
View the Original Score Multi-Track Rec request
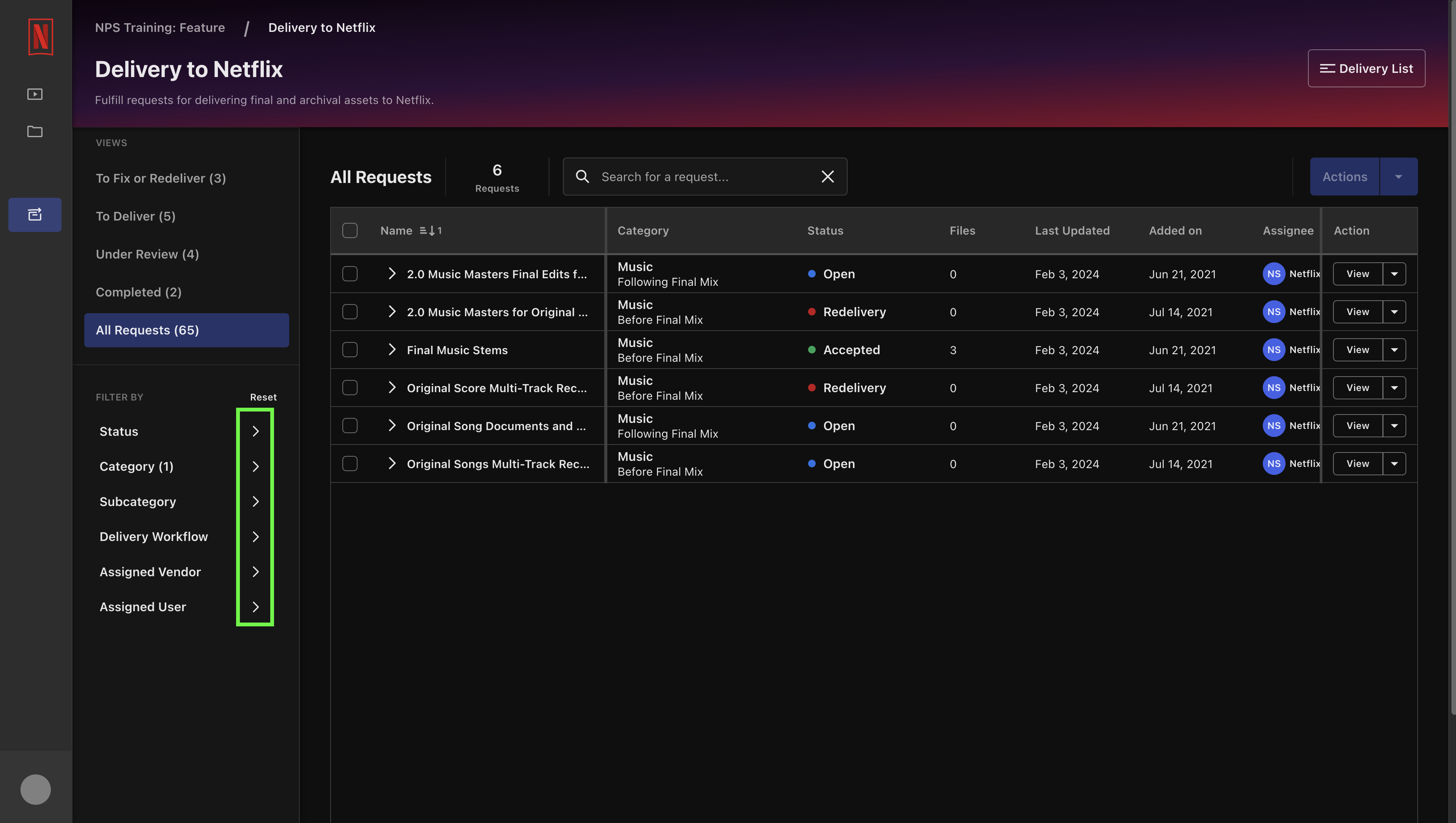[1358, 388]
